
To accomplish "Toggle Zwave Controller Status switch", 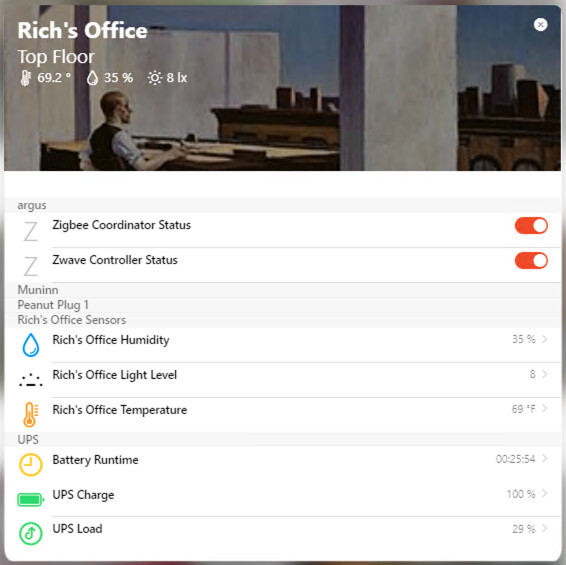I will [531, 260].
